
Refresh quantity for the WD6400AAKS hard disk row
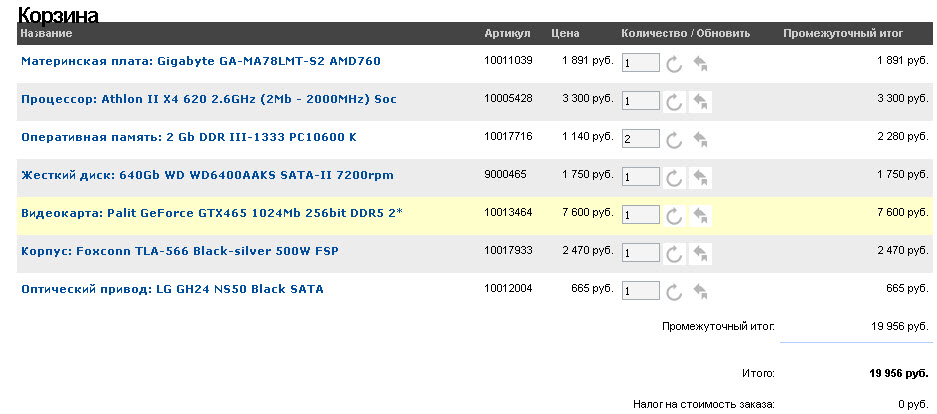point(674,178)
